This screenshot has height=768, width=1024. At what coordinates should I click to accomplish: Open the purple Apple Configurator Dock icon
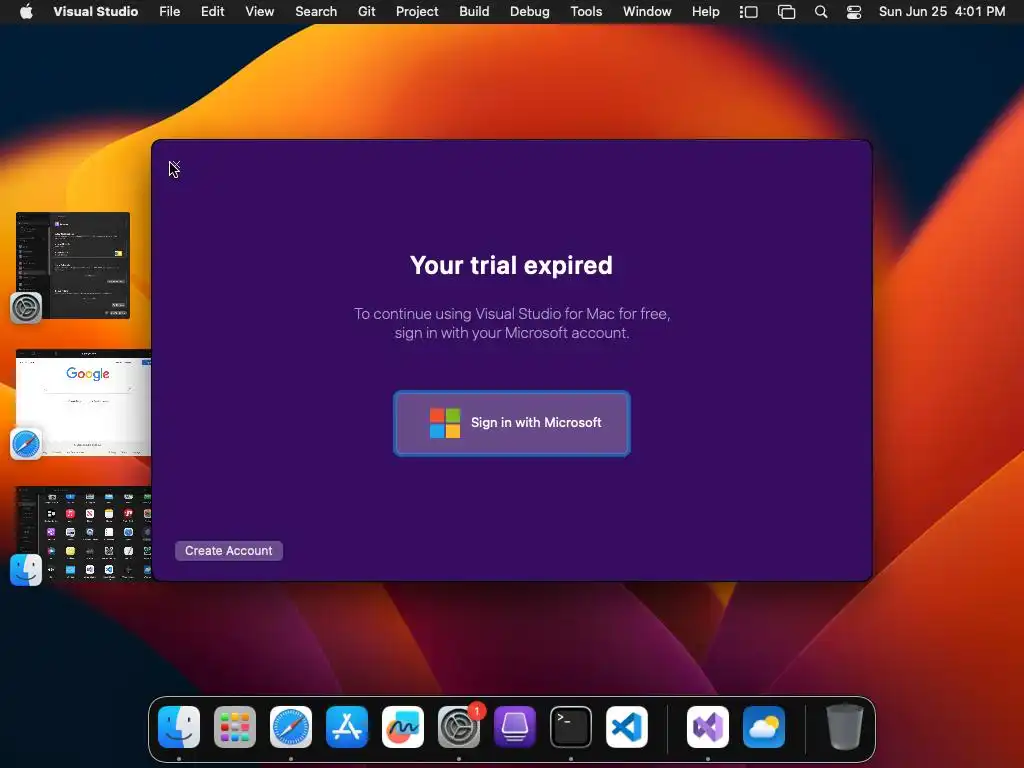click(x=515, y=727)
